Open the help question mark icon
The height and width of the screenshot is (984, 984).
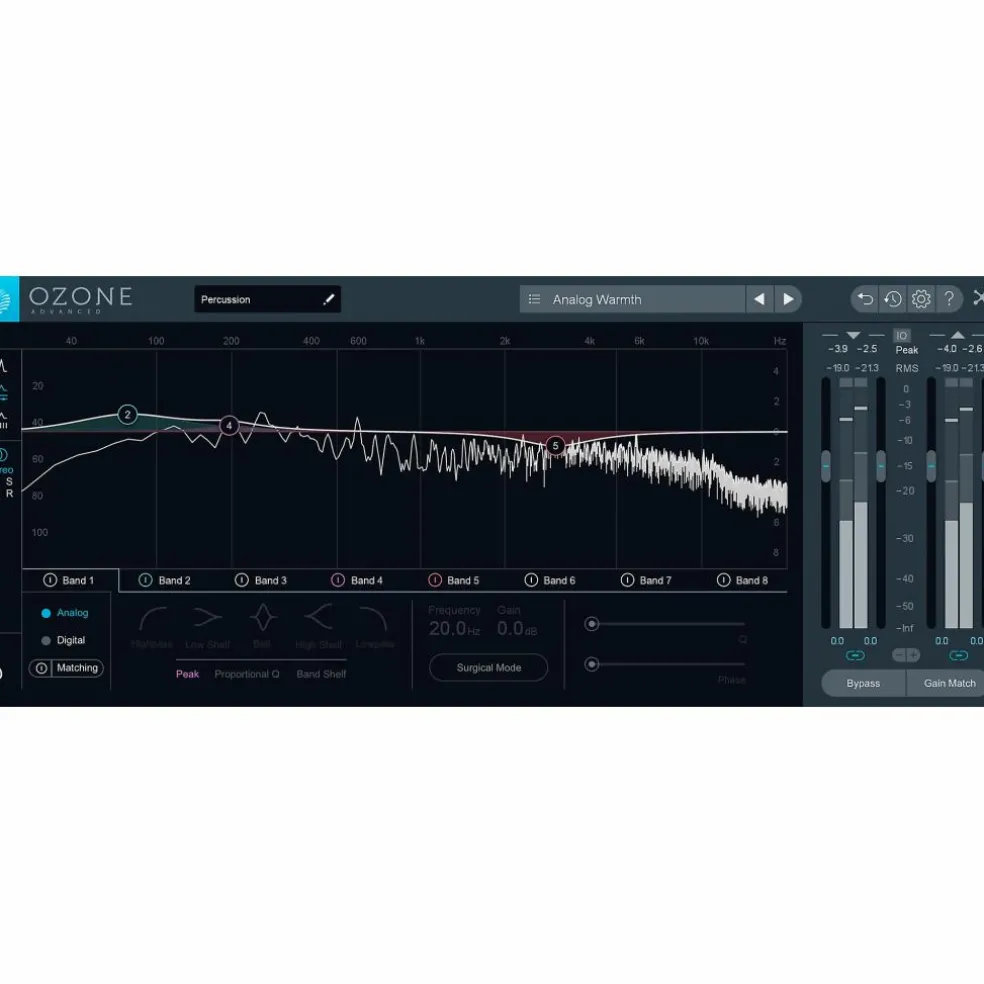[949, 298]
